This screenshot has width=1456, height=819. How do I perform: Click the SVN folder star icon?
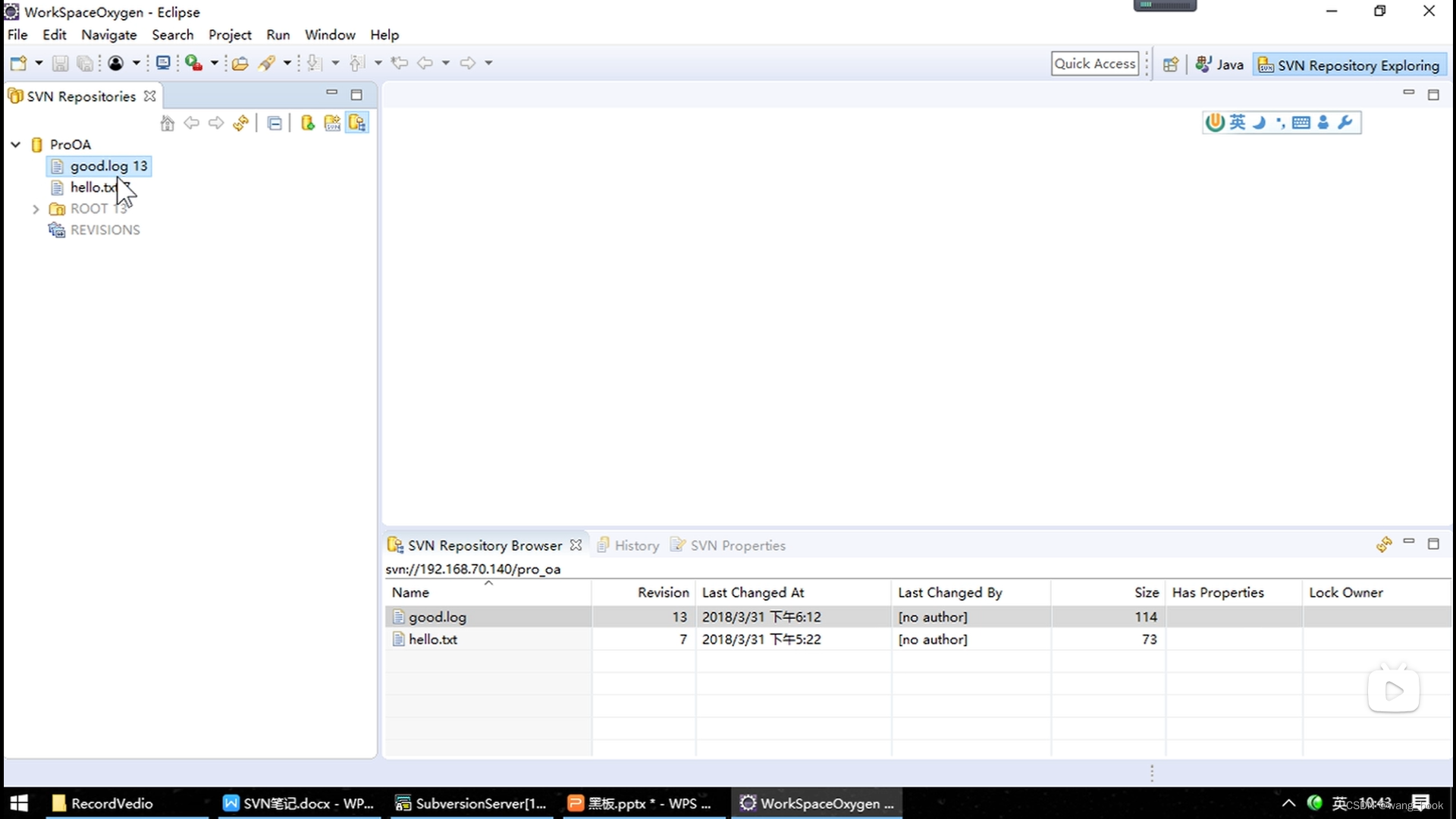tap(332, 123)
